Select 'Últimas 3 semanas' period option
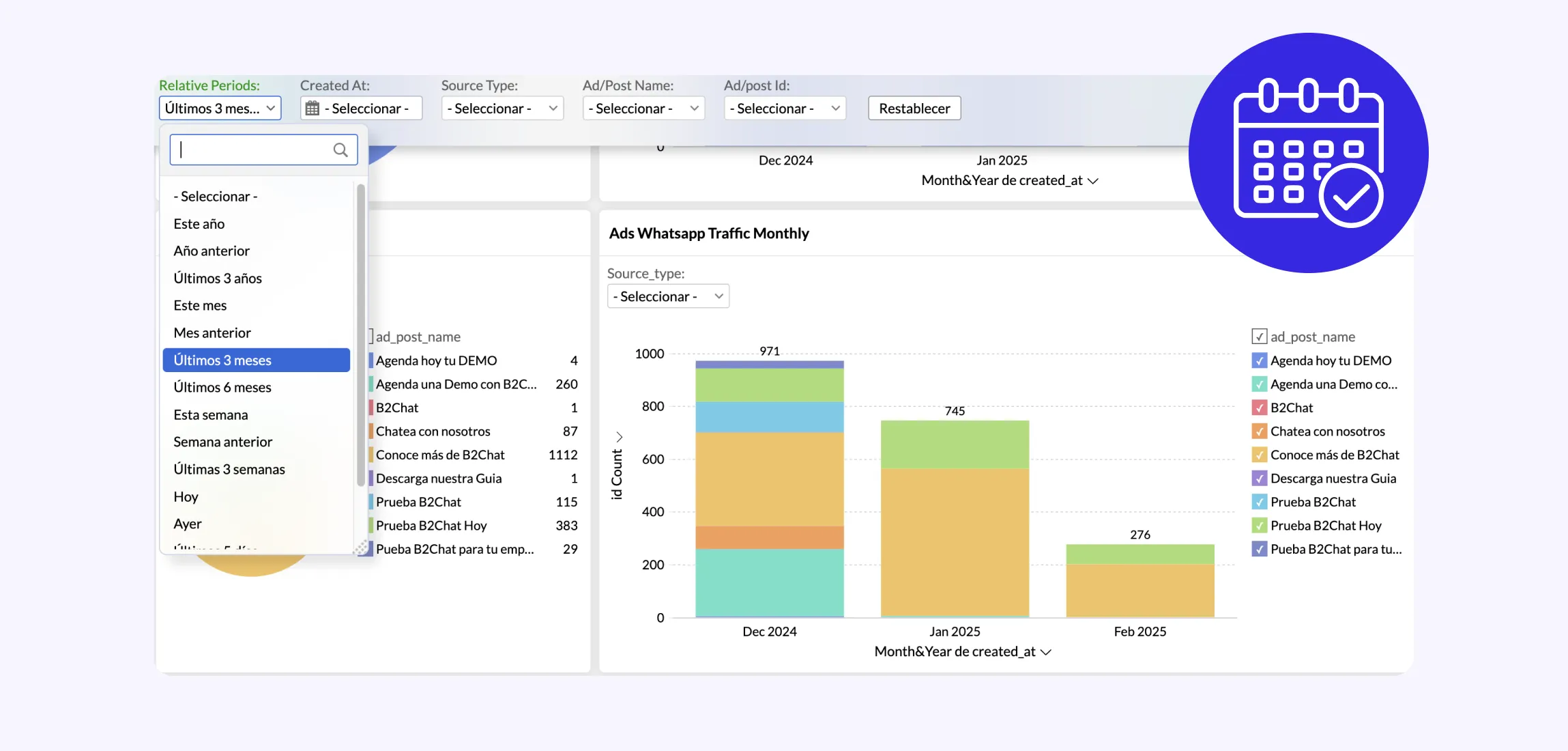The height and width of the screenshot is (751, 1568). (257, 470)
